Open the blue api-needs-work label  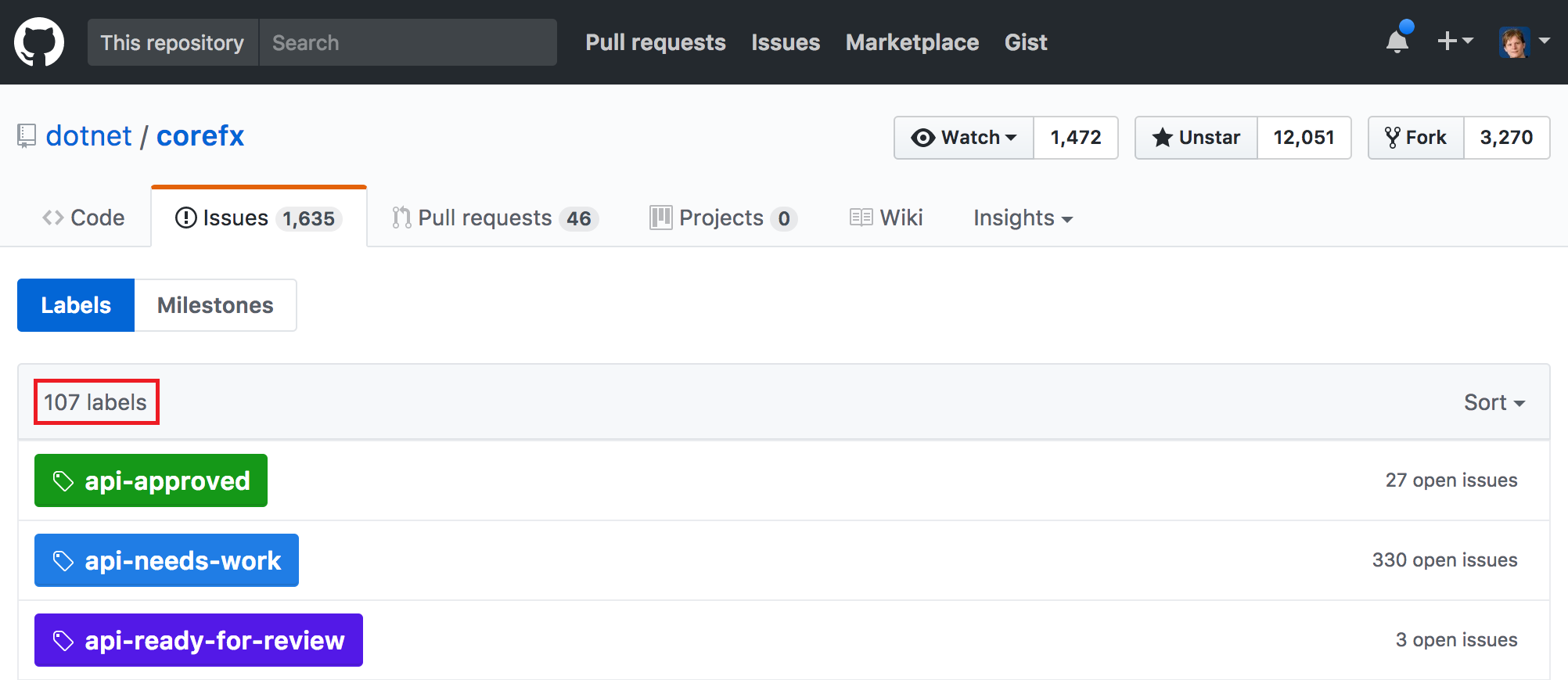[167, 560]
